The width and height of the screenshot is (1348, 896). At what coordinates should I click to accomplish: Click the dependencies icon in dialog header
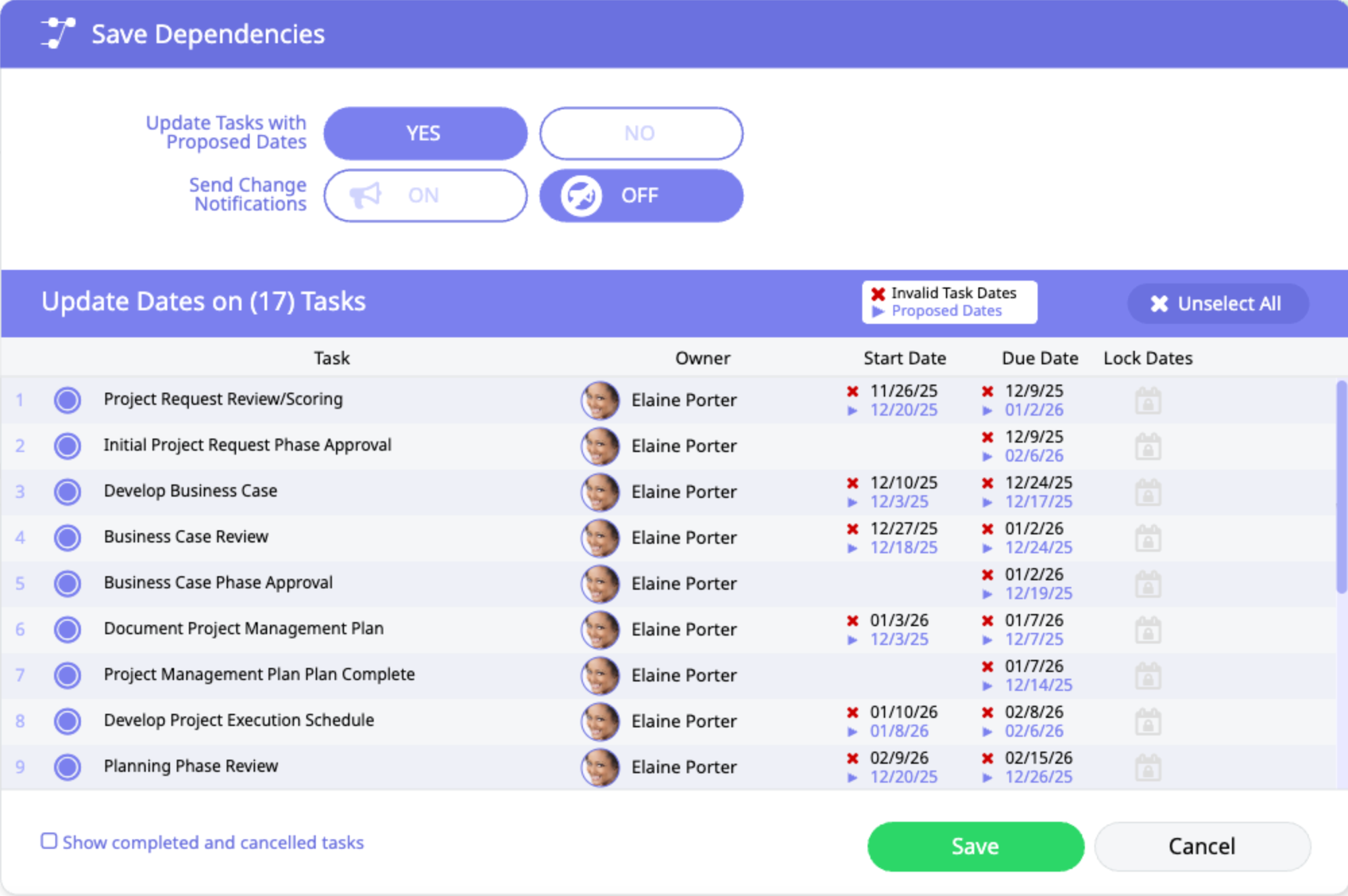(x=57, y=33)
